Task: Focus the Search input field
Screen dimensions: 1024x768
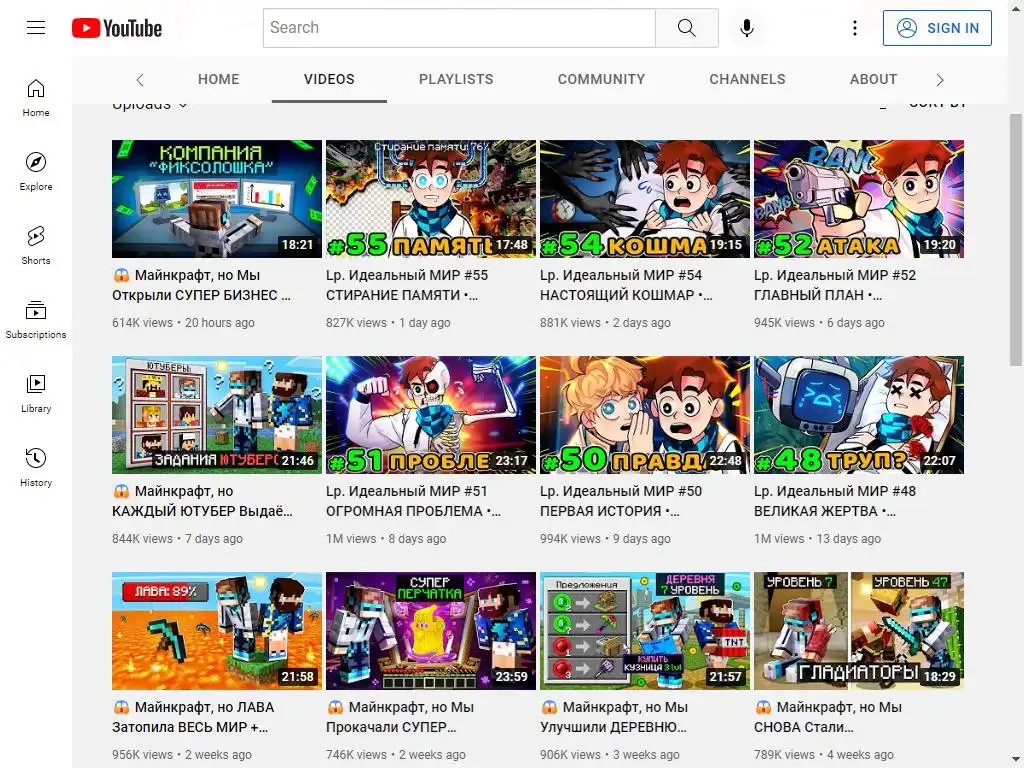Action: pyautogui.click(x=459, y=28)
